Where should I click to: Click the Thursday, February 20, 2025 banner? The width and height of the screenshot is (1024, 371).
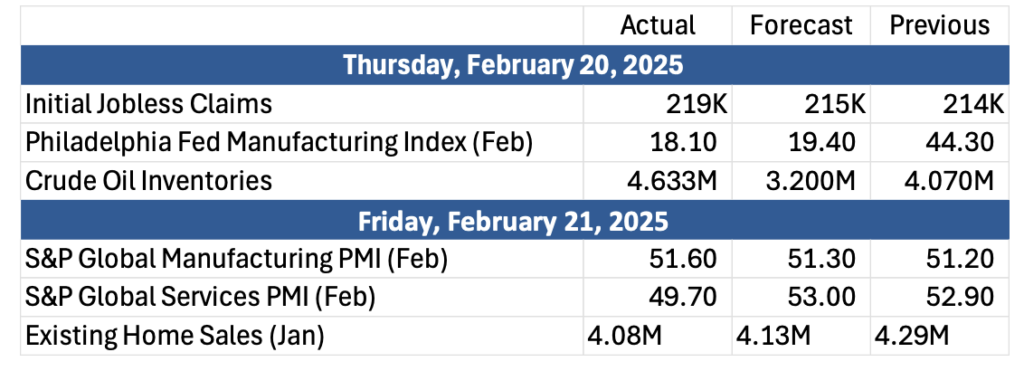pyautogui.click(x=515, y=65)
